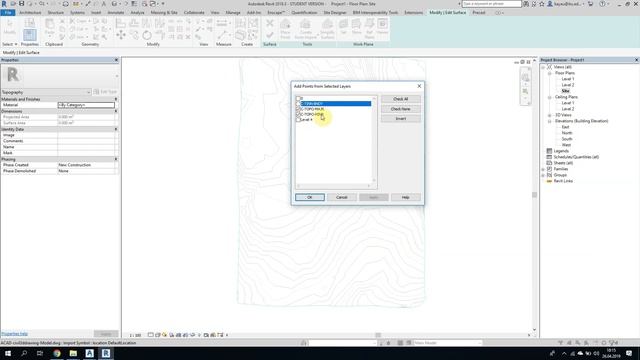Toggle the checkbox for C-TOPO-MAJR layer
Viewport: 640px width, 360px height.
298,109
